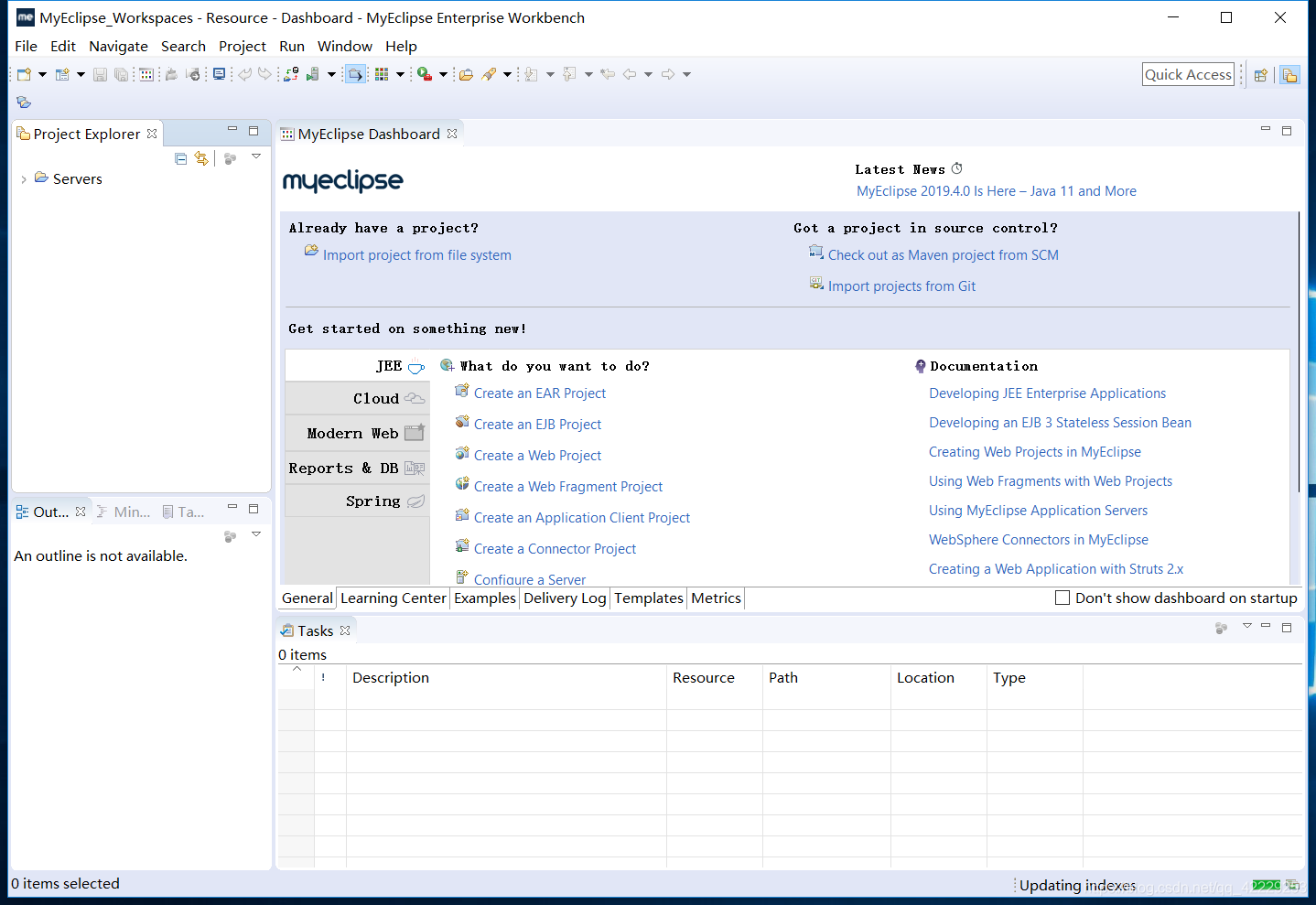Image resolution: width=1316 pixels, height=905 pixels.
Task: Toggle the highlighted folder-arrow toolbar button
Action: (x=355, y=74)
